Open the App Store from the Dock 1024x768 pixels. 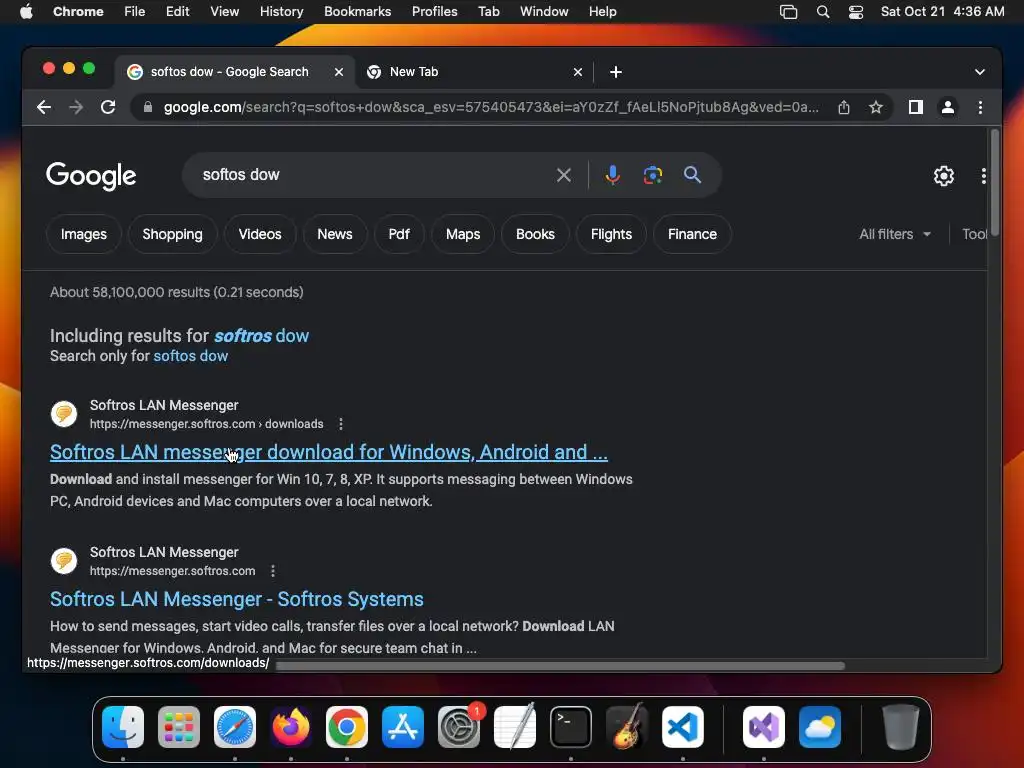coord(403,727)
